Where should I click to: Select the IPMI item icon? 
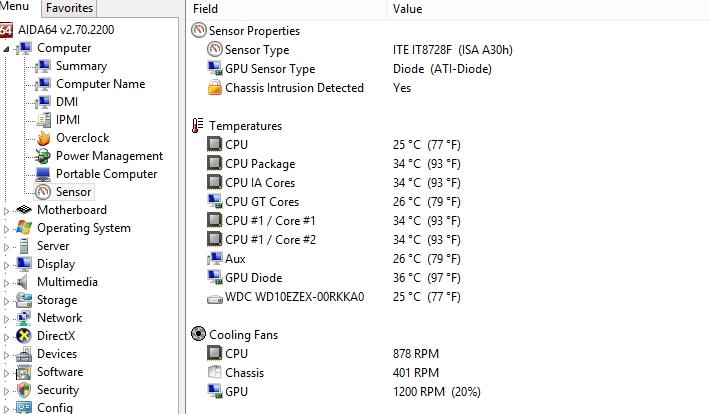pyautogui.click(x=43, y=120)
